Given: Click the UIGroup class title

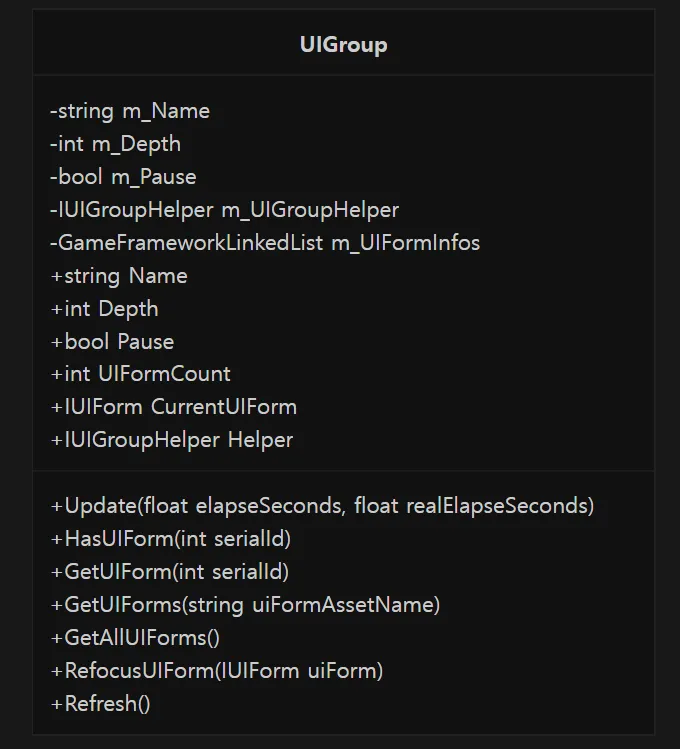Looking at the screenshot, I should [x=343, y=44].
